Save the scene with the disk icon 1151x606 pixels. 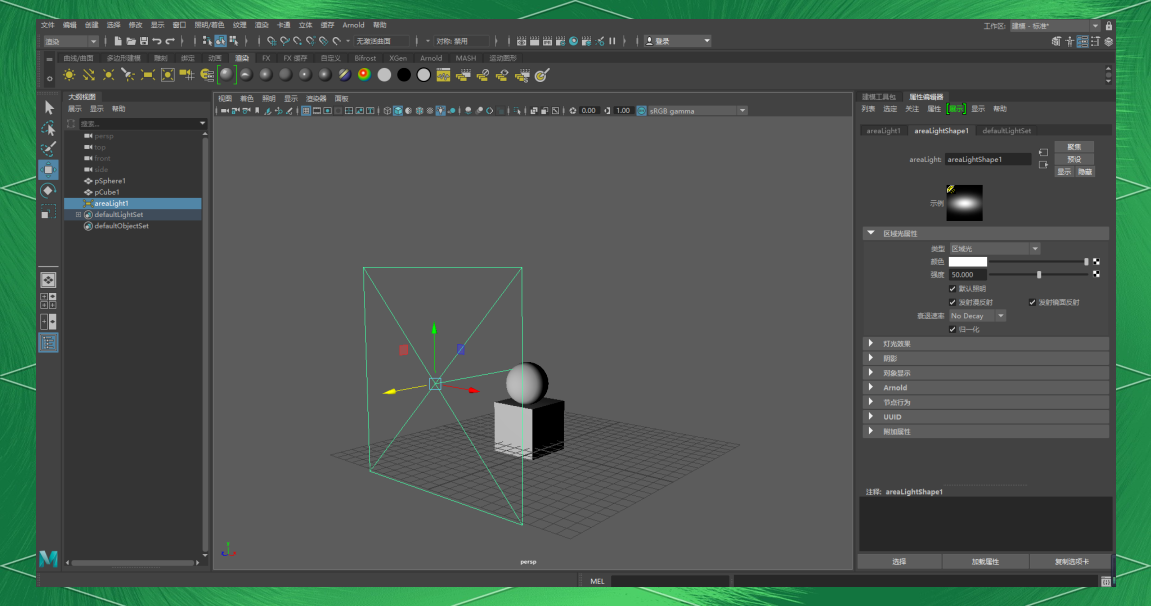(x=144, y=41)
